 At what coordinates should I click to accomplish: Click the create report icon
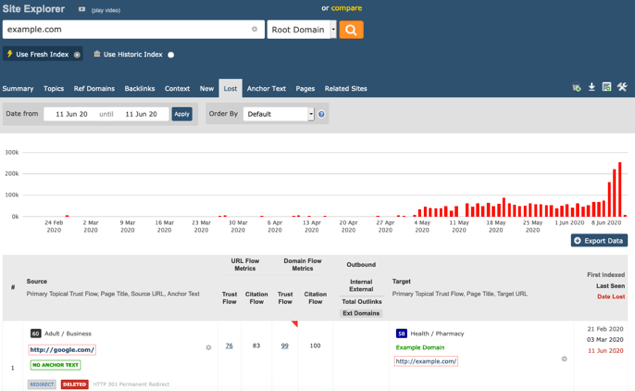tap(606, 87)
